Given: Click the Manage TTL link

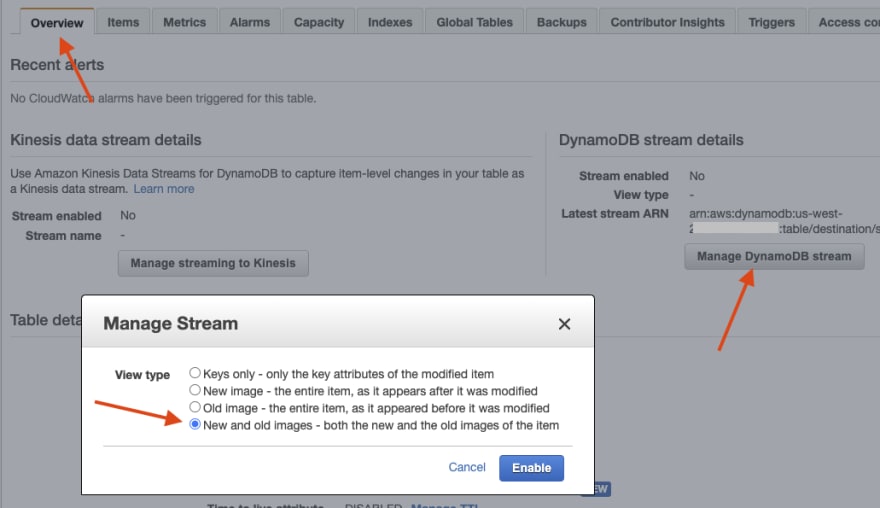Looking at the screenshot, I should point(444,505).
